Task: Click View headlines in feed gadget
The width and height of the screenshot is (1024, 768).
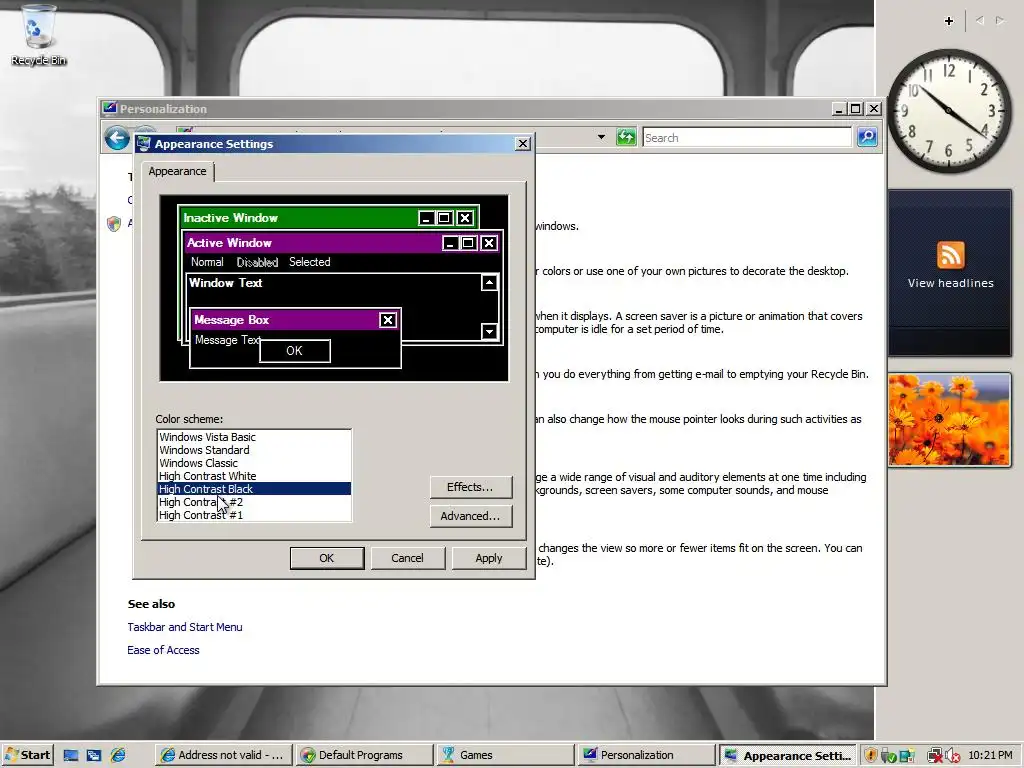Action: tap(950, 283)
